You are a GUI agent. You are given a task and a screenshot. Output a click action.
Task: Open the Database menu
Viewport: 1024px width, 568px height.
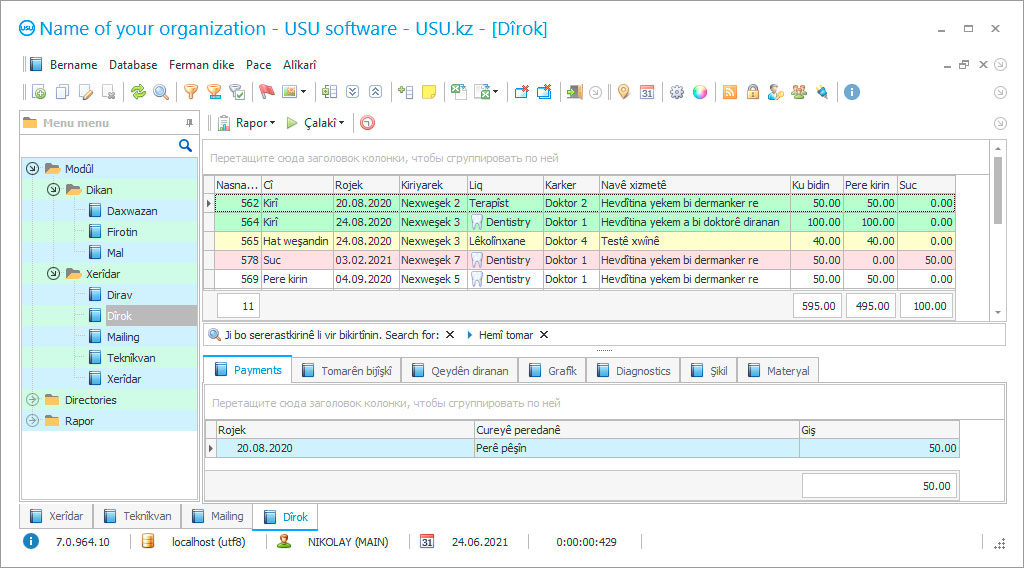point(133,65)
